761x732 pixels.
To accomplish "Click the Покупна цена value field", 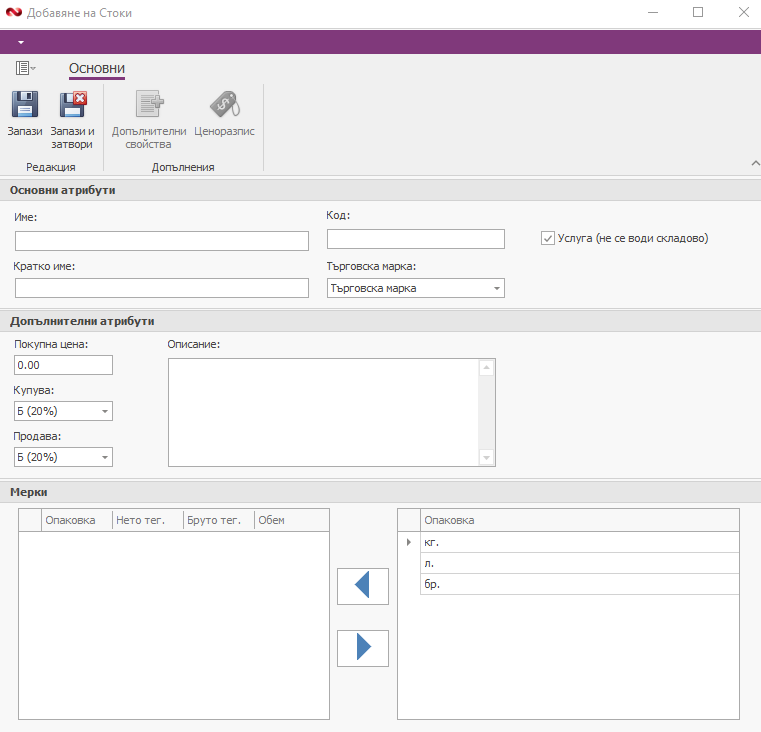I will tap(63, 365).
